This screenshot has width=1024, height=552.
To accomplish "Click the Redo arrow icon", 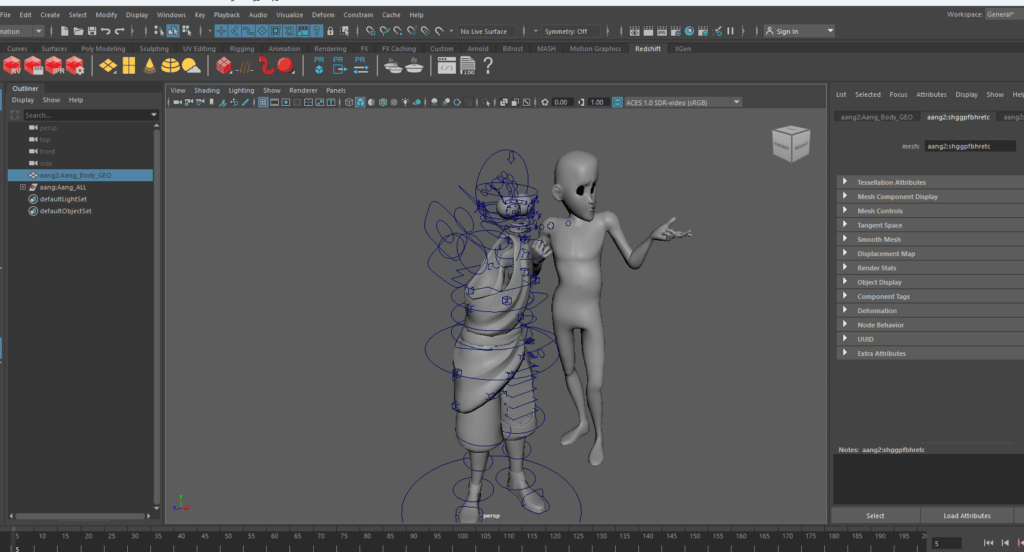I will (120, 31).
